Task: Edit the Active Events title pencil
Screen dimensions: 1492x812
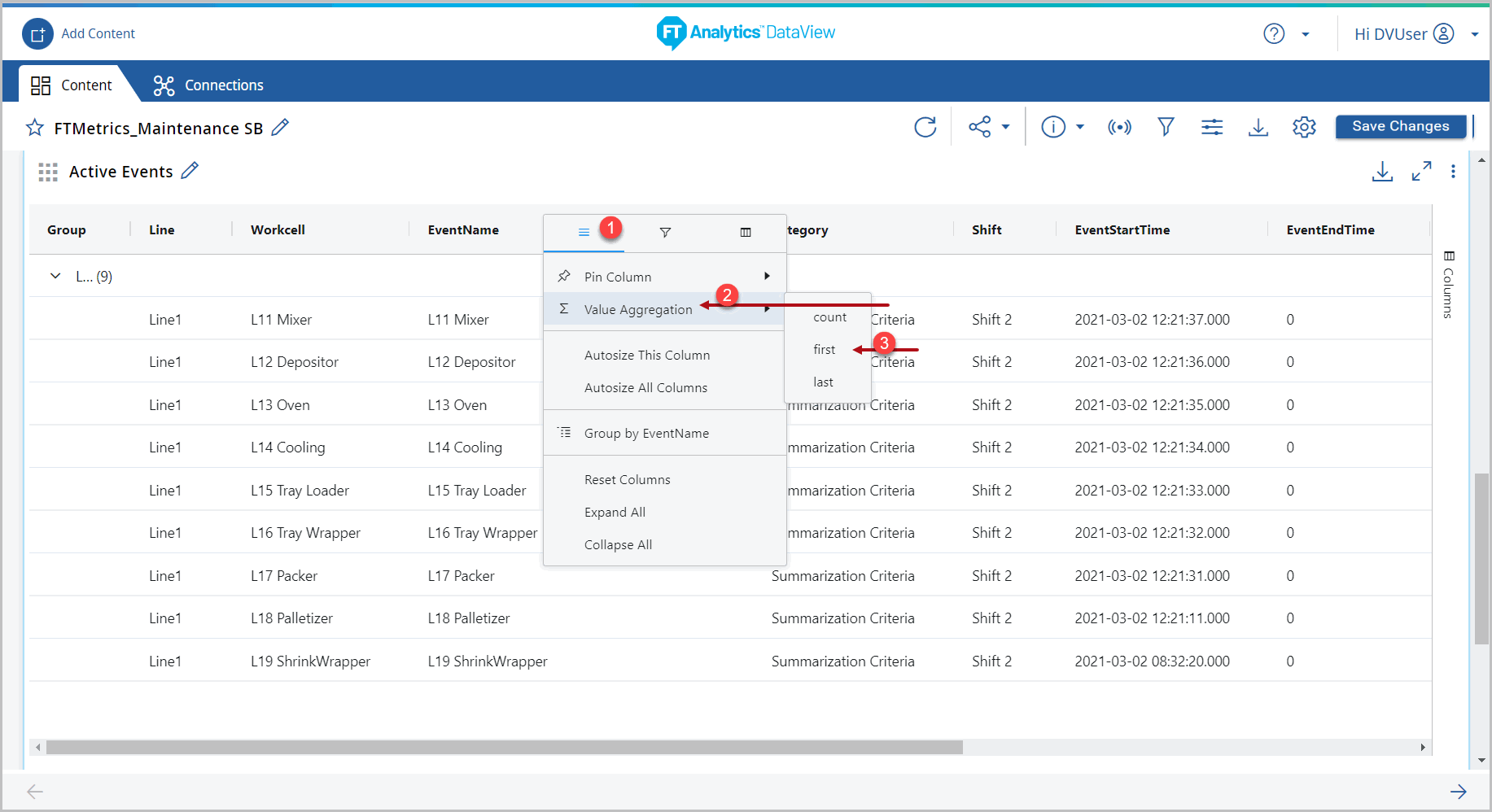Action: tap(190, 171)
